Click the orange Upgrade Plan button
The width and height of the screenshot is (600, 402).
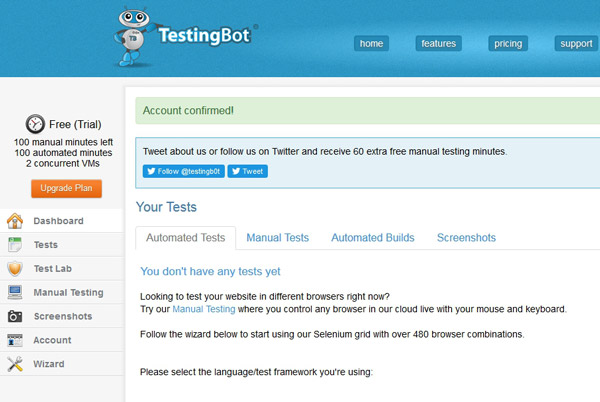coord(67,189)
